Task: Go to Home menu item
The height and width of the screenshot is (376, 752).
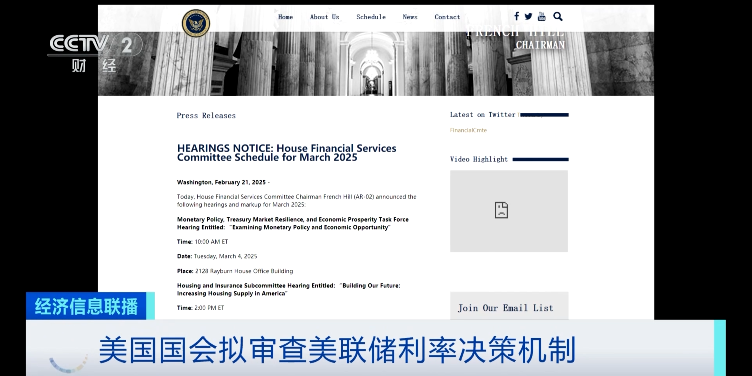Action: tap(285, 17)
